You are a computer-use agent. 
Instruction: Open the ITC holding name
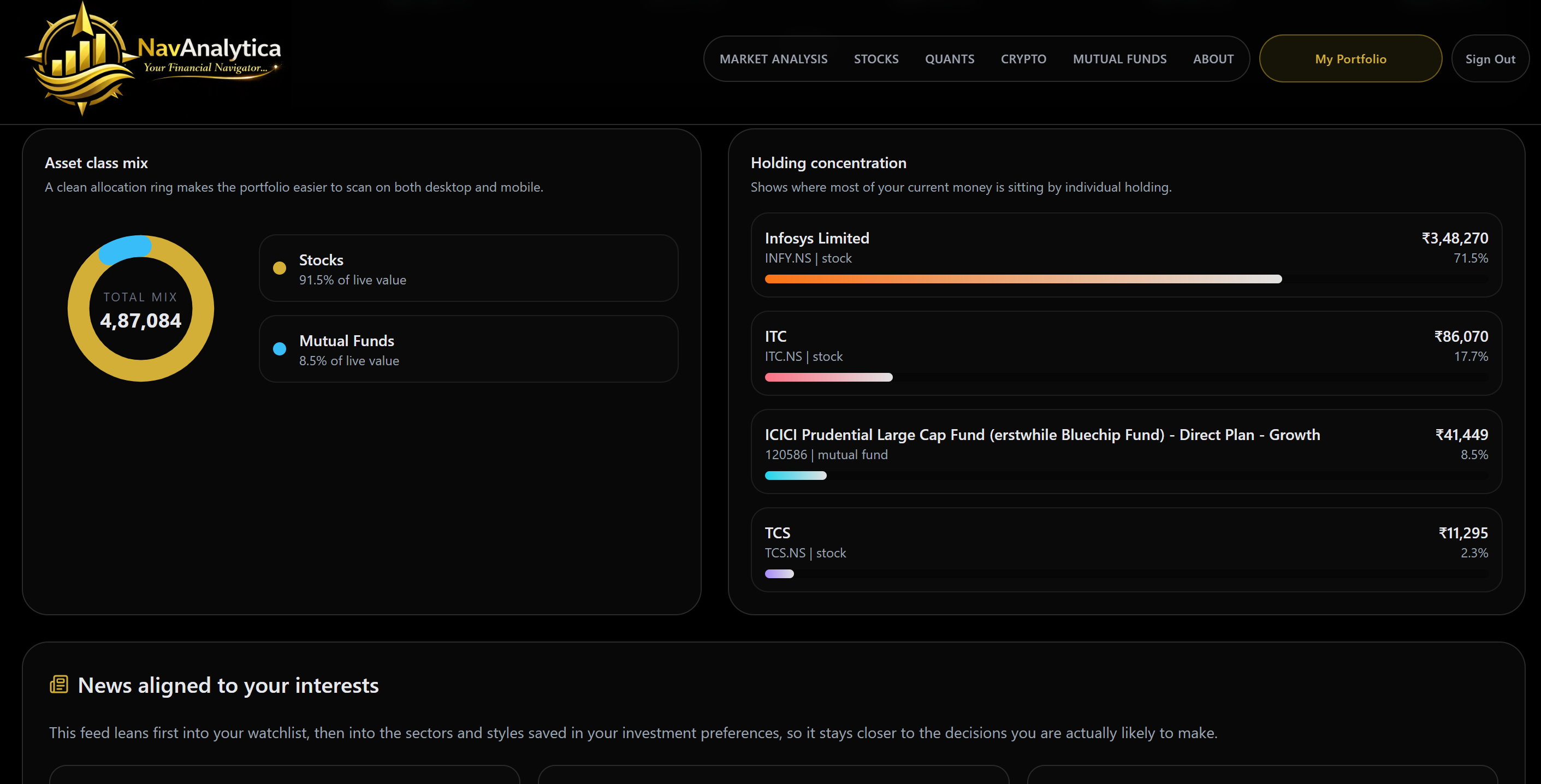775,336
